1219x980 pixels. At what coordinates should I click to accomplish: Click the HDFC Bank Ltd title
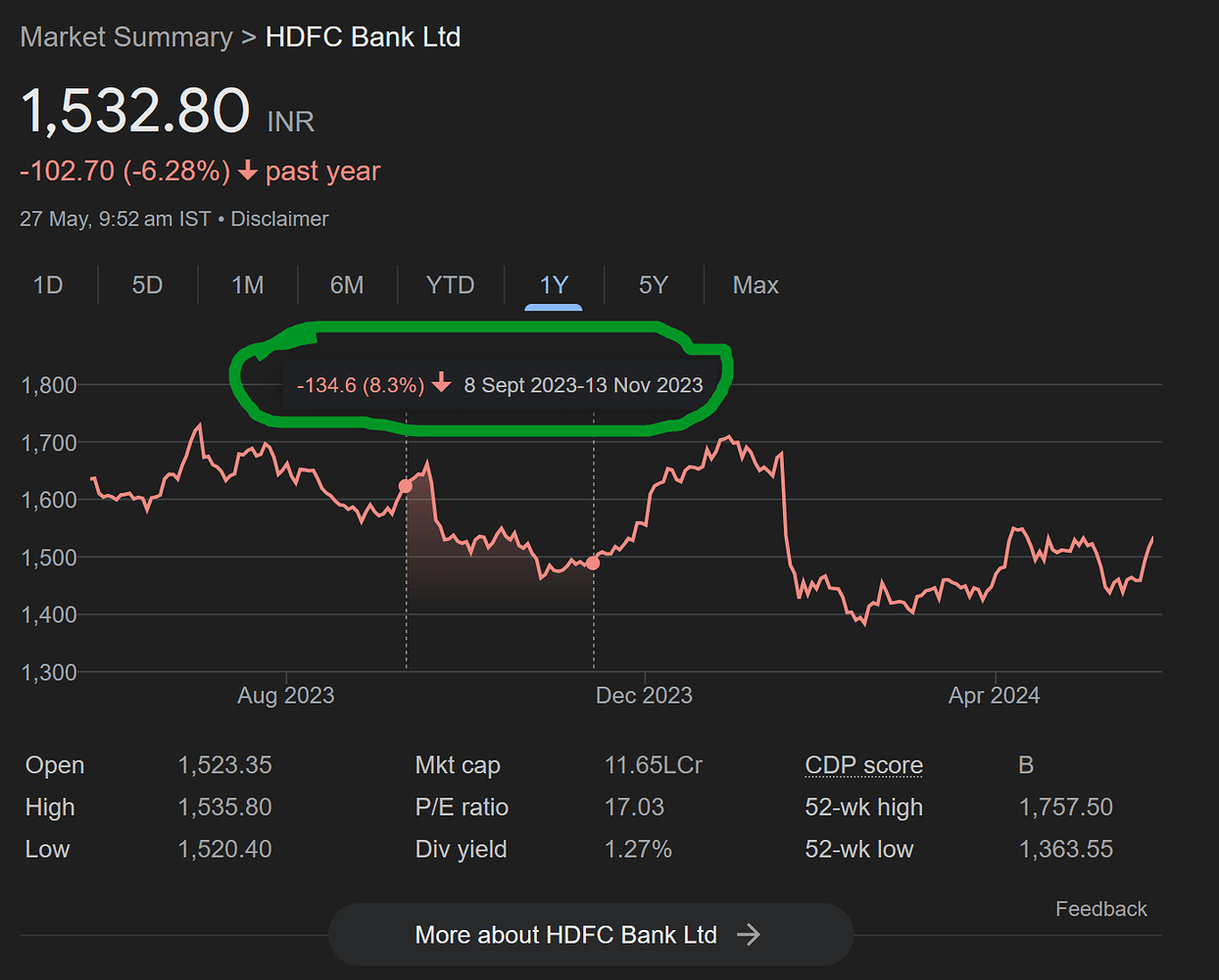(x=363, y=36)
